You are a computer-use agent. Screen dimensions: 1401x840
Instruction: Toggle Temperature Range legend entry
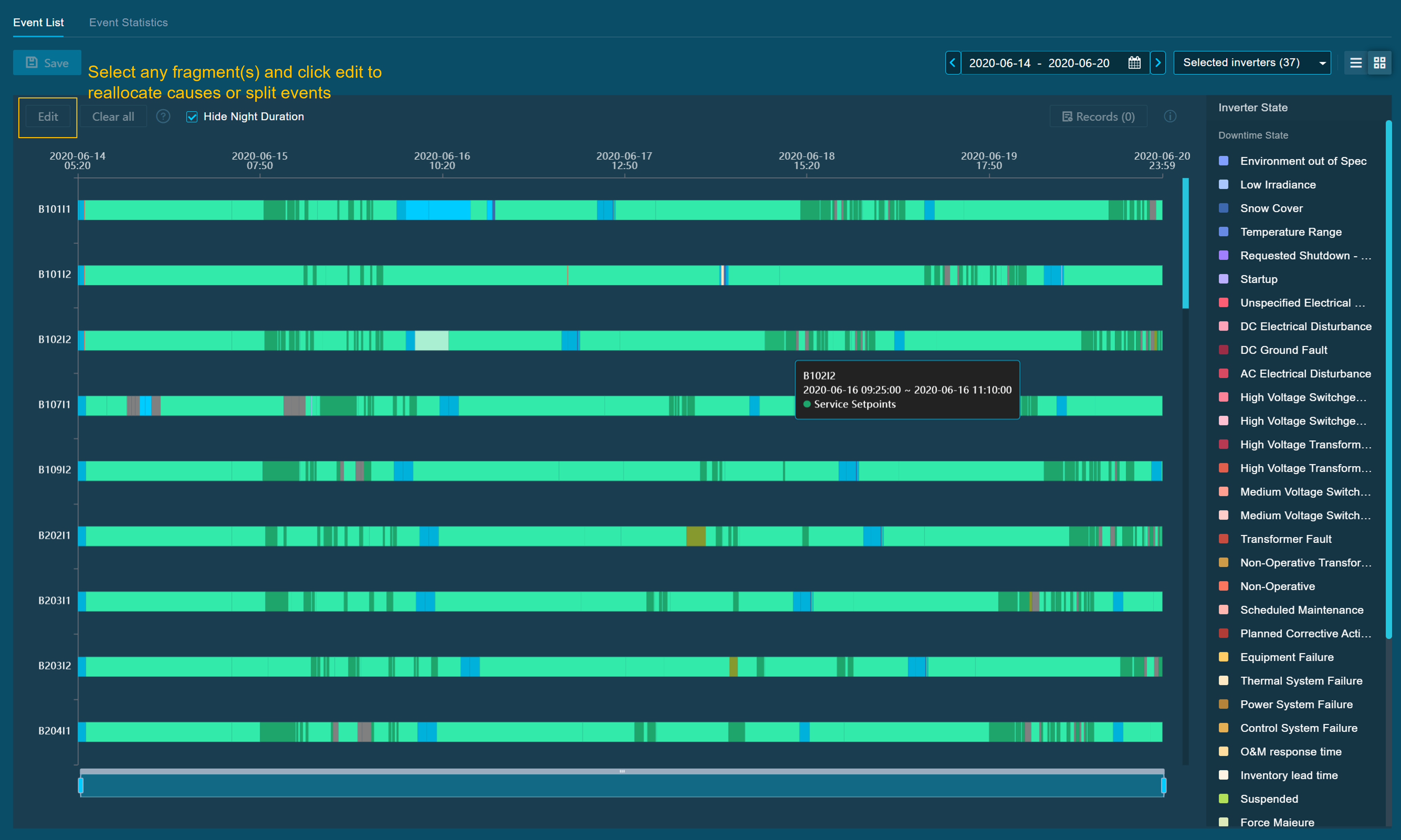(x=1280, y=232)
